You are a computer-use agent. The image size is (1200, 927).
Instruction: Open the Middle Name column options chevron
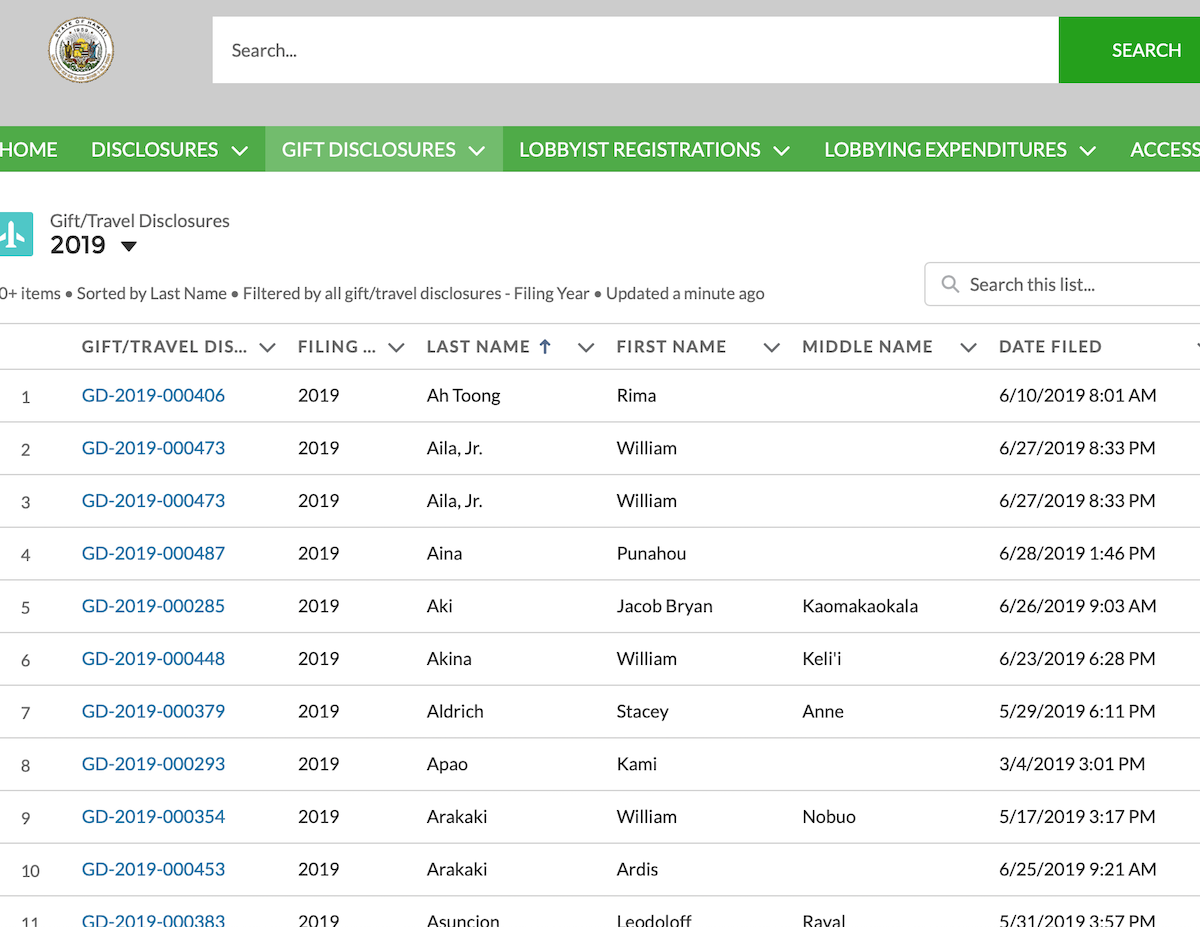pyautogui.click(x=968, y=347)
